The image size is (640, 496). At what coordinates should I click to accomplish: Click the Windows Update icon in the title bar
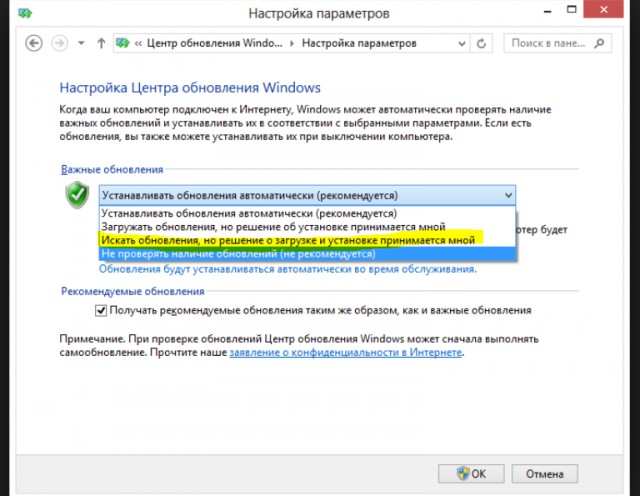click(x=25, y=13)
